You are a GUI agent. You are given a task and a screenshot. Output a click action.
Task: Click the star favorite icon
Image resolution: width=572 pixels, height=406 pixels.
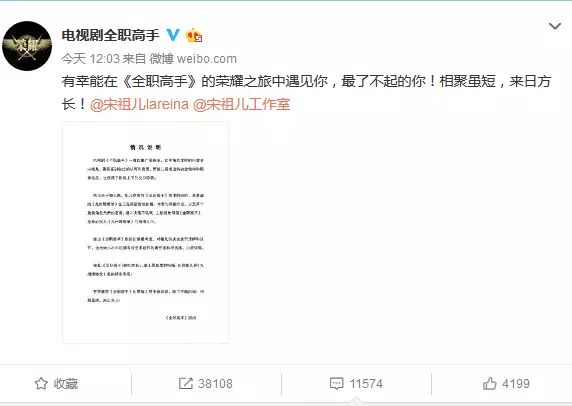pos(41,383)
